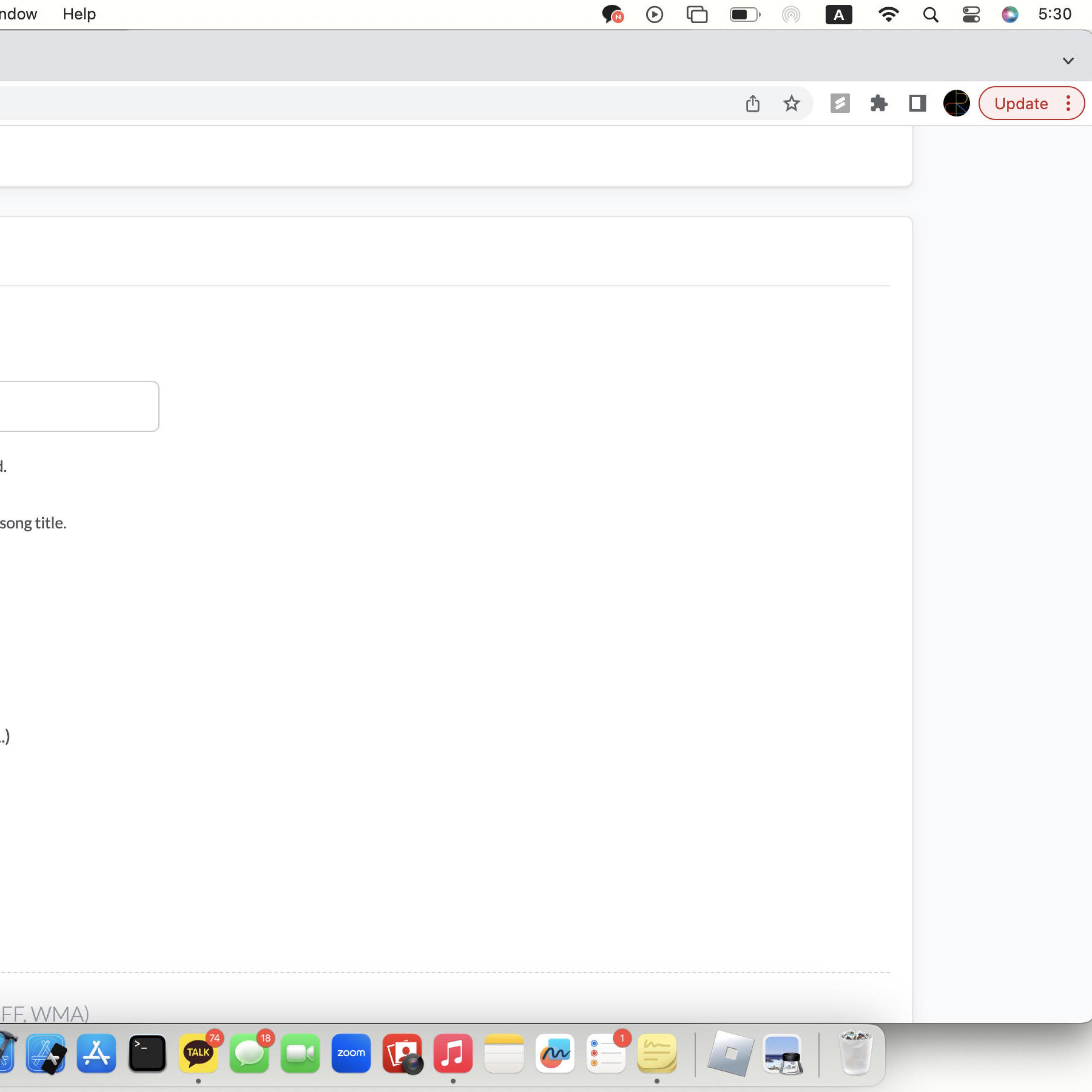
Task: Open the Trash in the Dock
Action: [855, 1053]
